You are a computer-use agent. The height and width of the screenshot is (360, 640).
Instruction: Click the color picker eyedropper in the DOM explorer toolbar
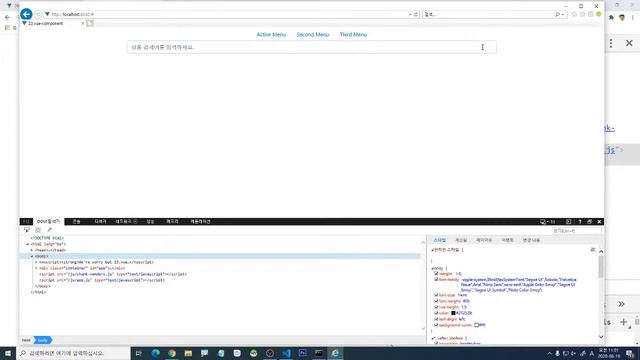point(49,230)
